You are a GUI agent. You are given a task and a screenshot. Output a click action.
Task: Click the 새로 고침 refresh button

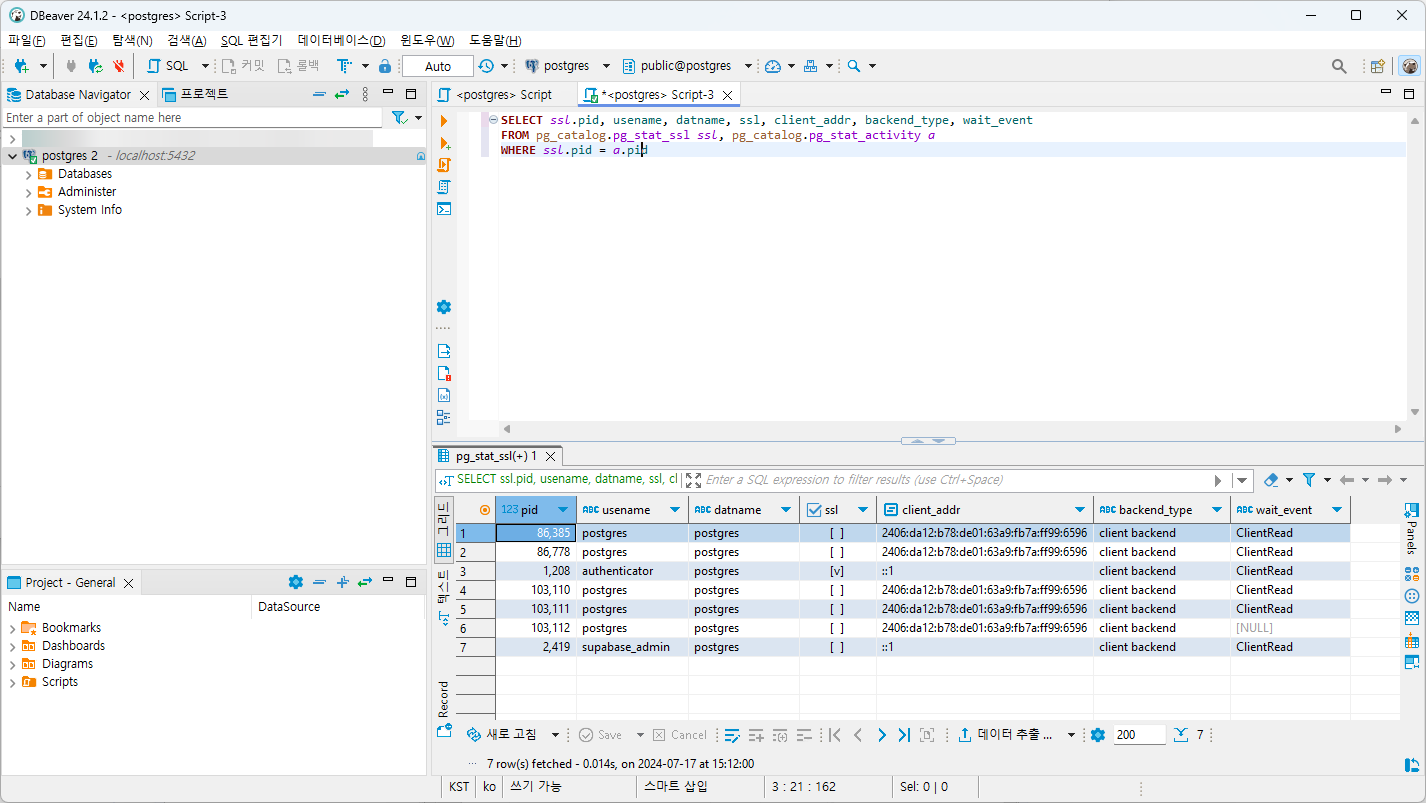click(502, 735)
